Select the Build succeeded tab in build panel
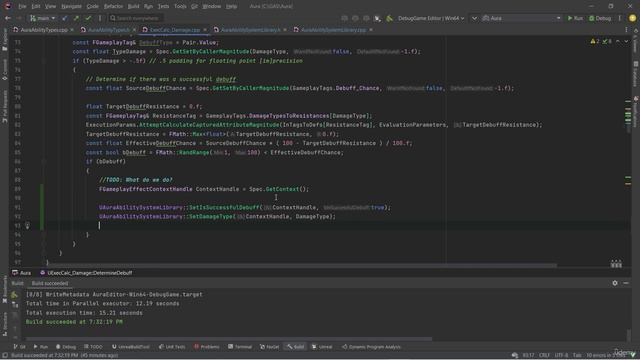The height and width of the screenshot is (360, 640). tap(50, 283)
